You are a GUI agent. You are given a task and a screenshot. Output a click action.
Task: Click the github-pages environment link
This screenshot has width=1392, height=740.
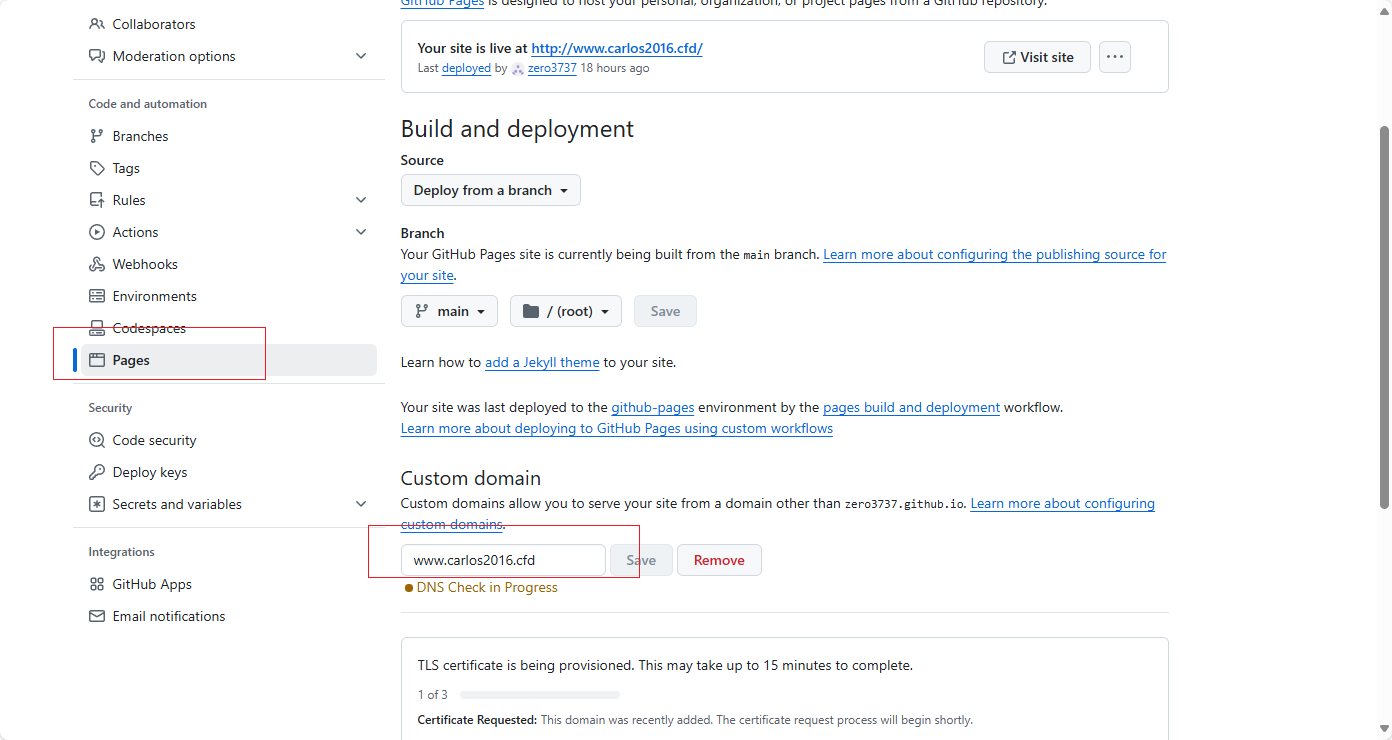[x=653, y=407]
